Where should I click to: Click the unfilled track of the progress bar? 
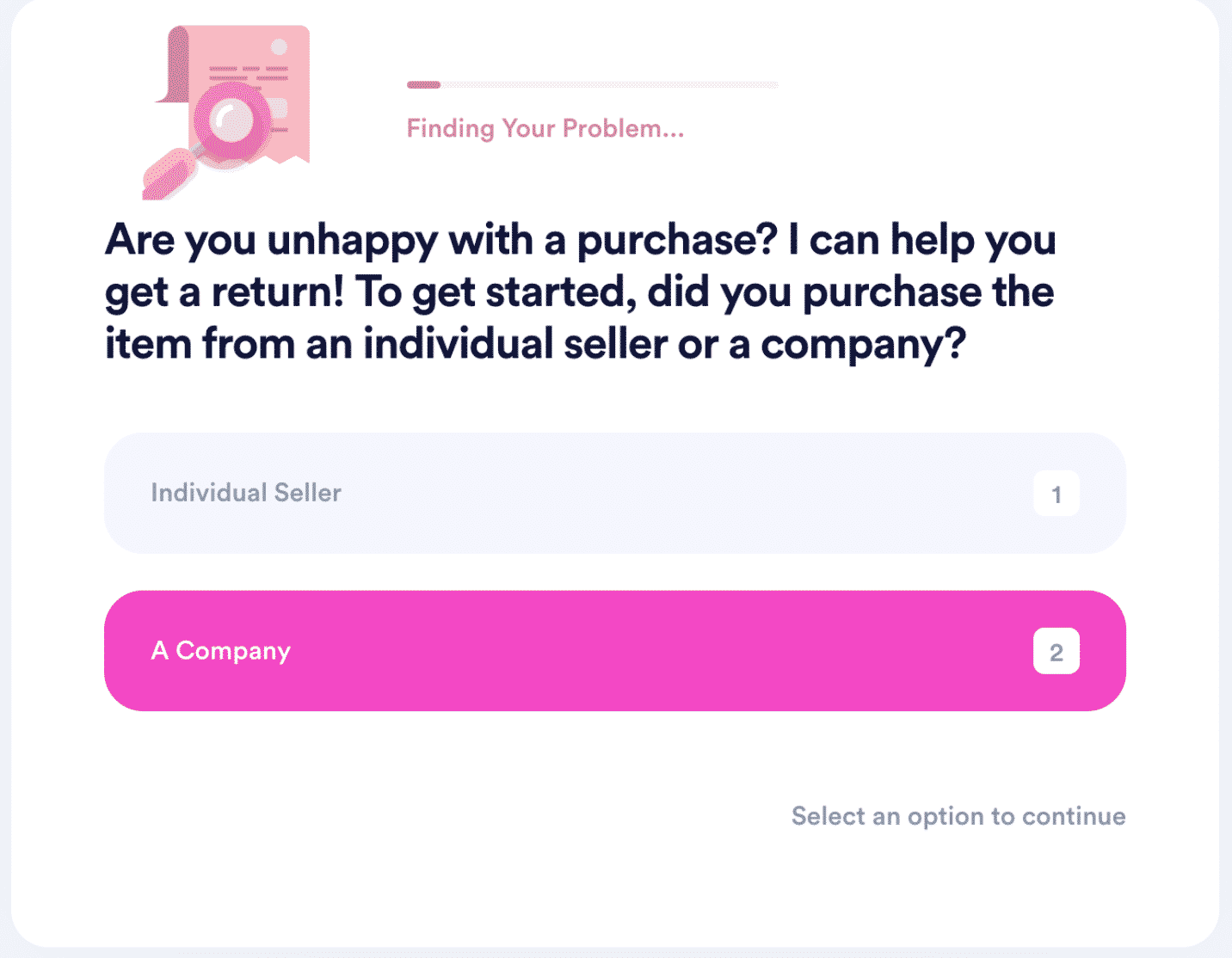tap(609, 84)
